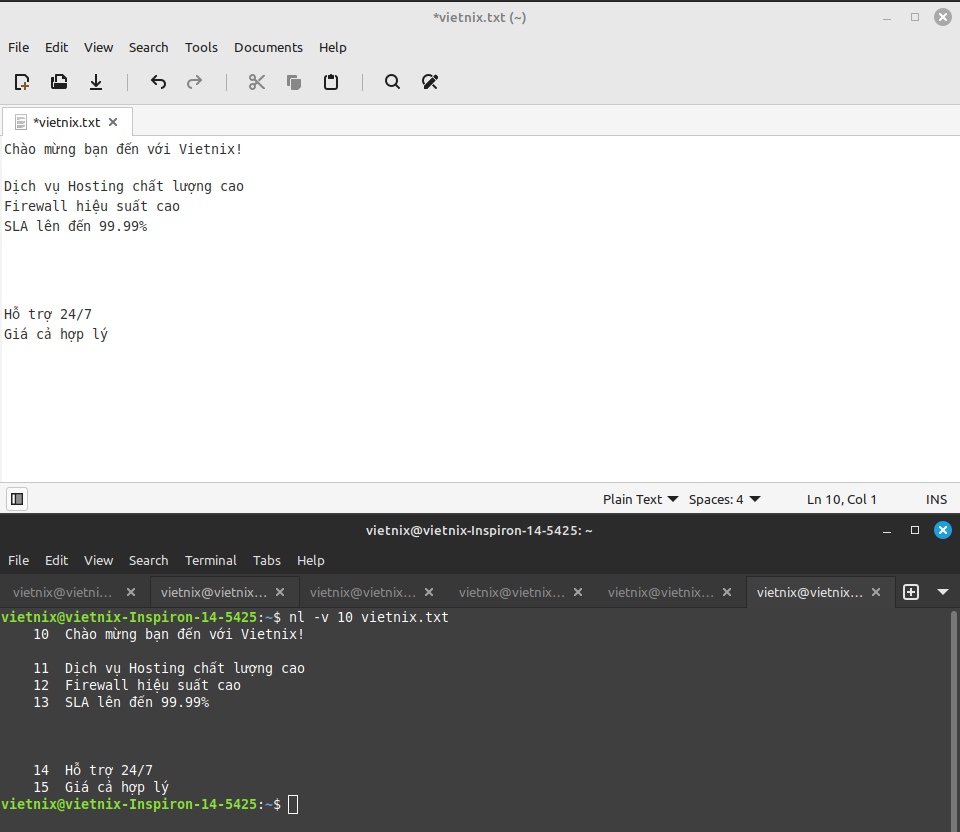Click terminal output line numbered 15
This screenshot has height=832, width=960.
(x=101, y=787)
